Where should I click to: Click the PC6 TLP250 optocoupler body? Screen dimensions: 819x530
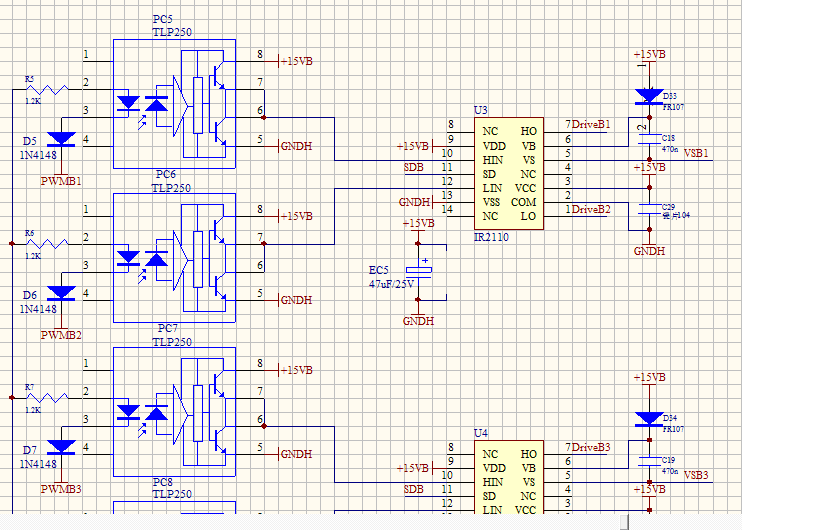point(174,258)
